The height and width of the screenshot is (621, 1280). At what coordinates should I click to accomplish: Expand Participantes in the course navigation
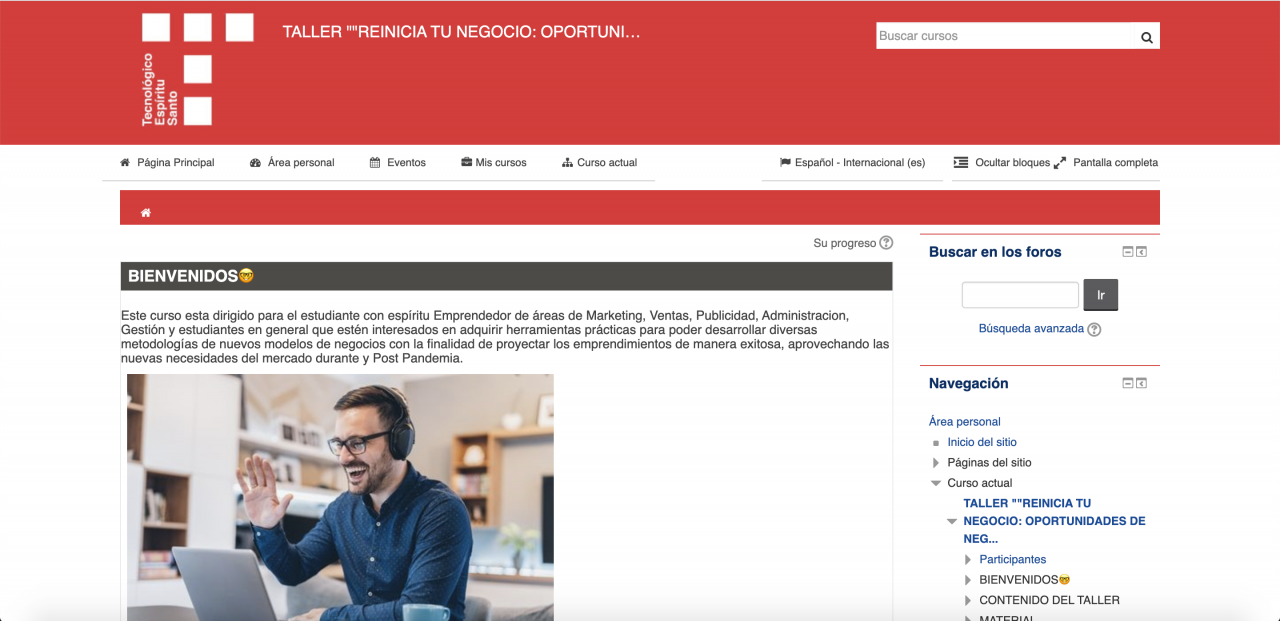(967, 559)
